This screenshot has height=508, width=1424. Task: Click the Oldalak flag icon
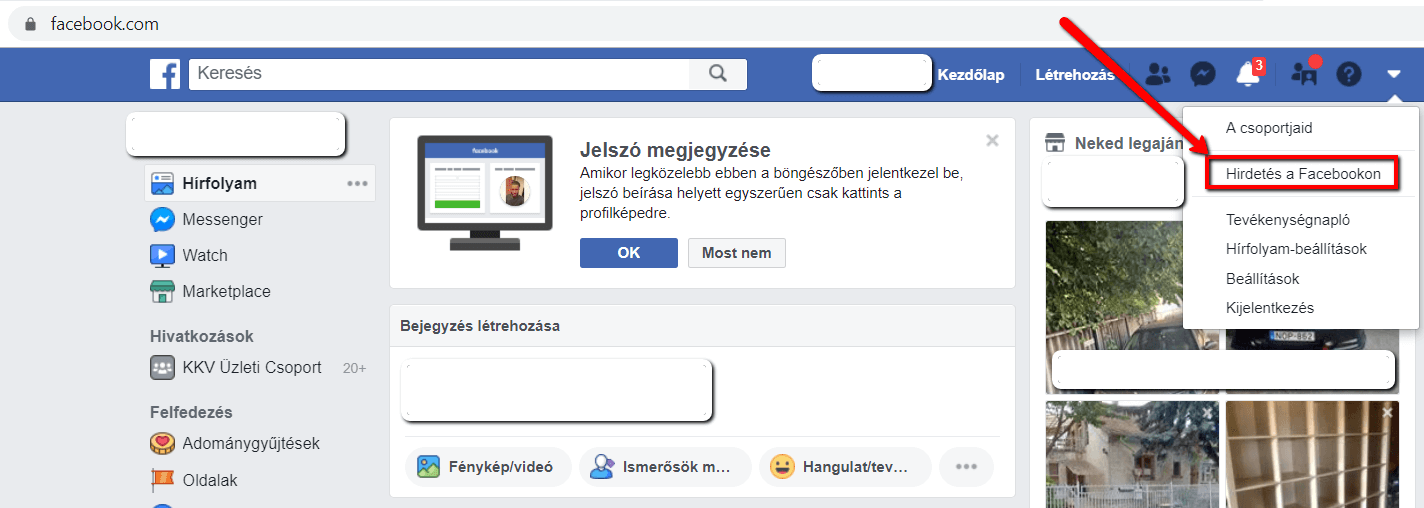click(162, 480)
